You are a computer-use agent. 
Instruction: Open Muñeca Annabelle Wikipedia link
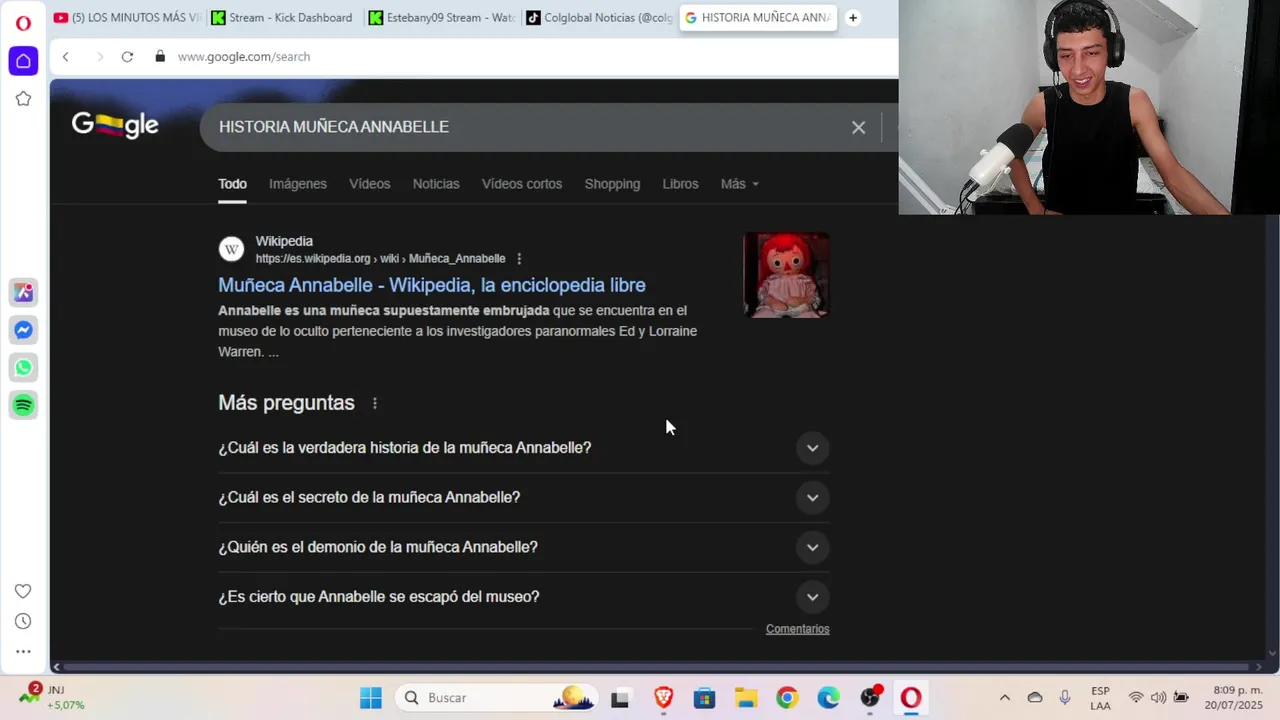(432, 285)
